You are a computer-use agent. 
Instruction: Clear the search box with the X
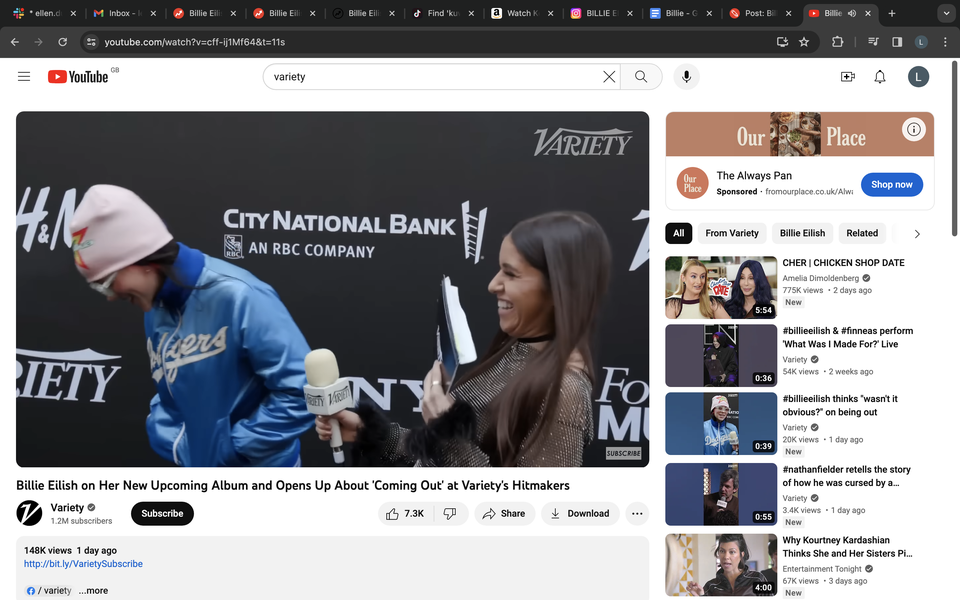609,77
